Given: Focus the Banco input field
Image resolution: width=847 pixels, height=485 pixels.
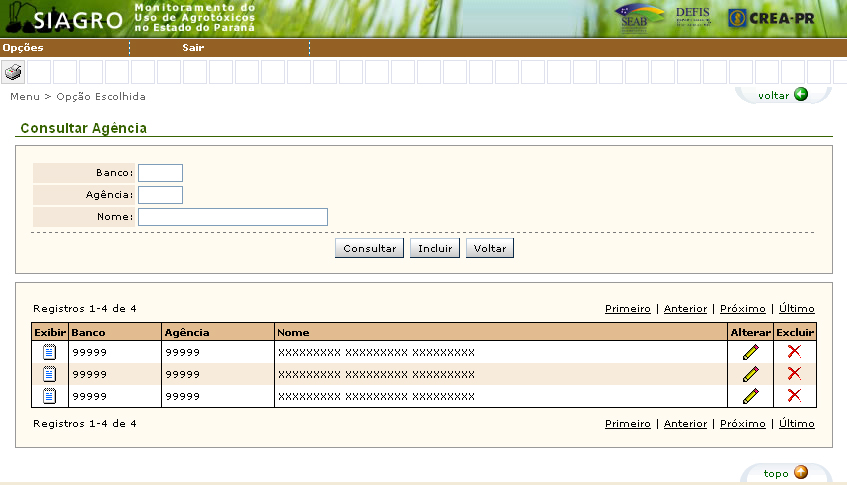Looking at the screenshot, I should (x=160, y=173).
